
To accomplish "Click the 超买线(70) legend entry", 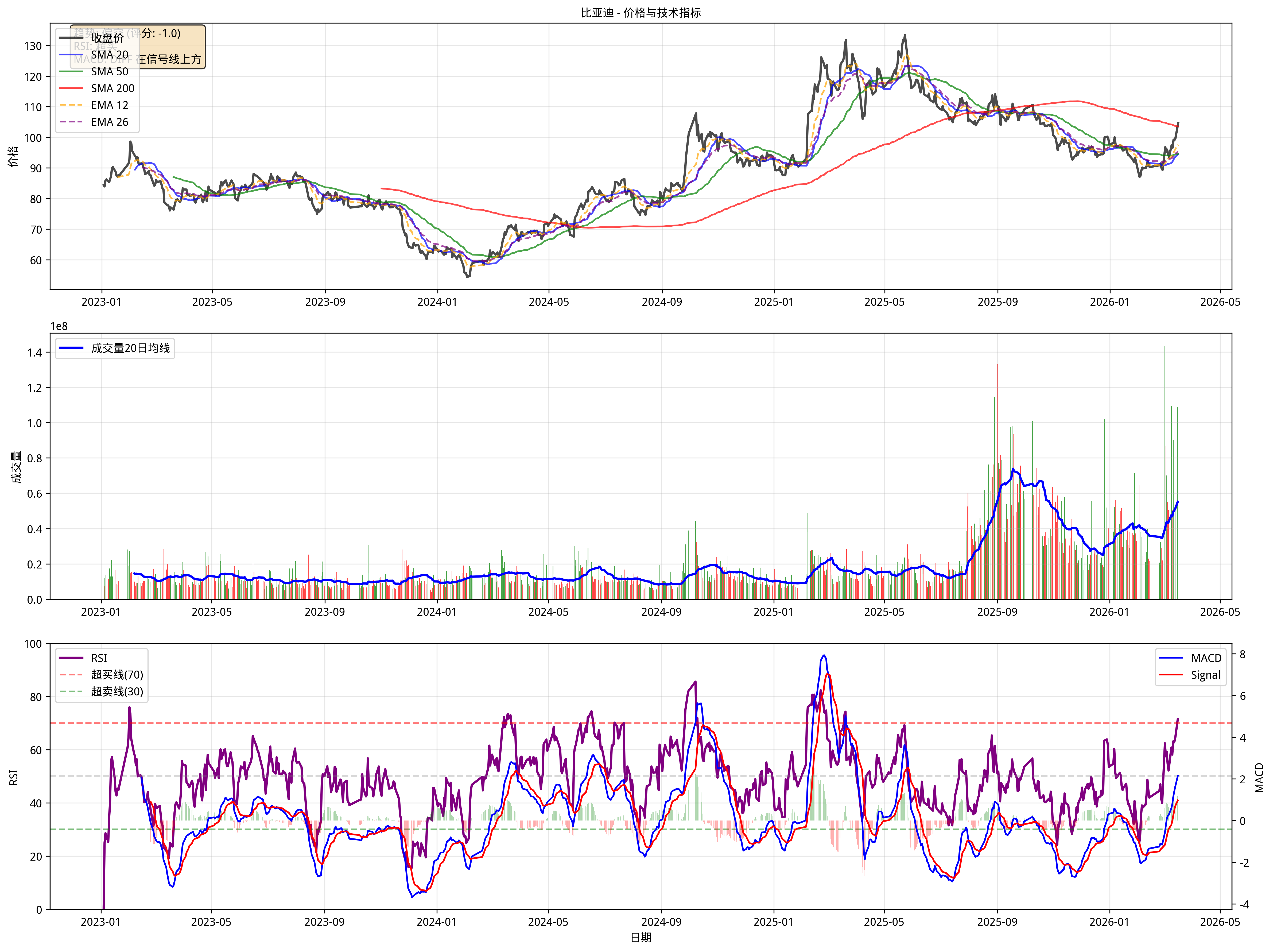I will 117,675.
